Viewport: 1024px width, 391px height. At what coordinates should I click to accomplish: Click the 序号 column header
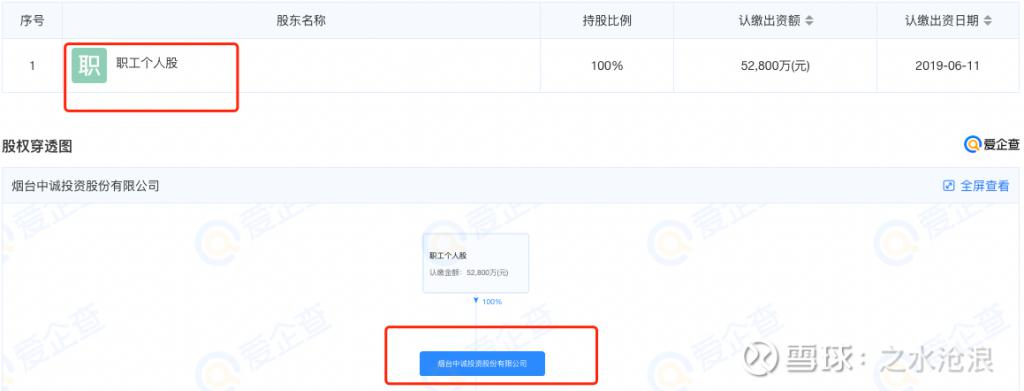pyautogui.click(x=32, y=20)
